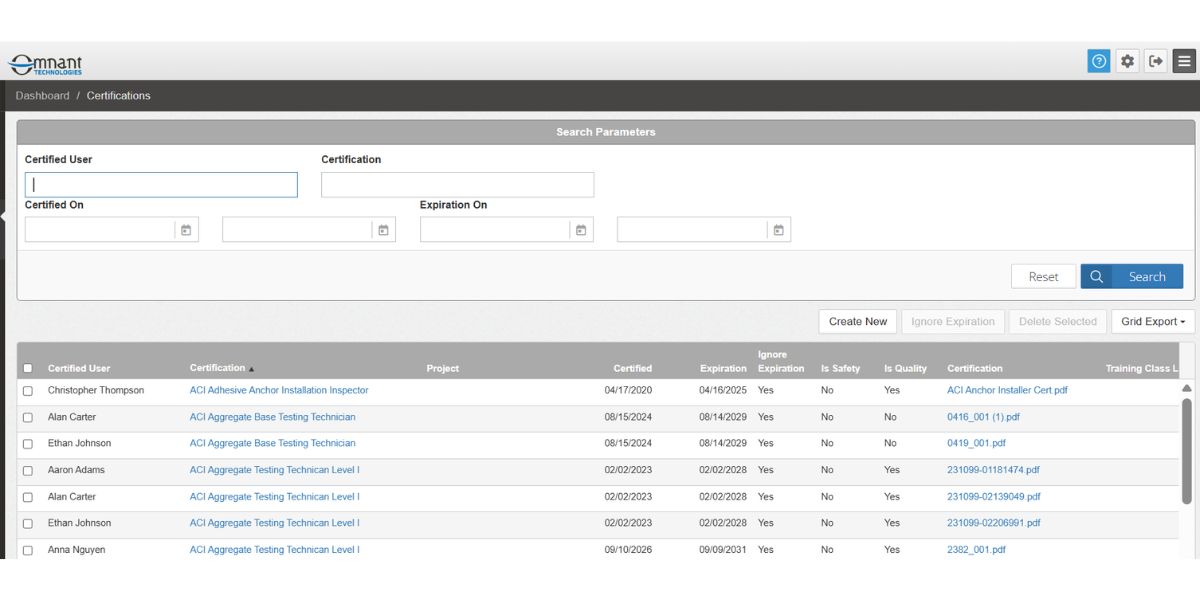
Task: Click the Delete Selected button
Action: point(1058,321)
